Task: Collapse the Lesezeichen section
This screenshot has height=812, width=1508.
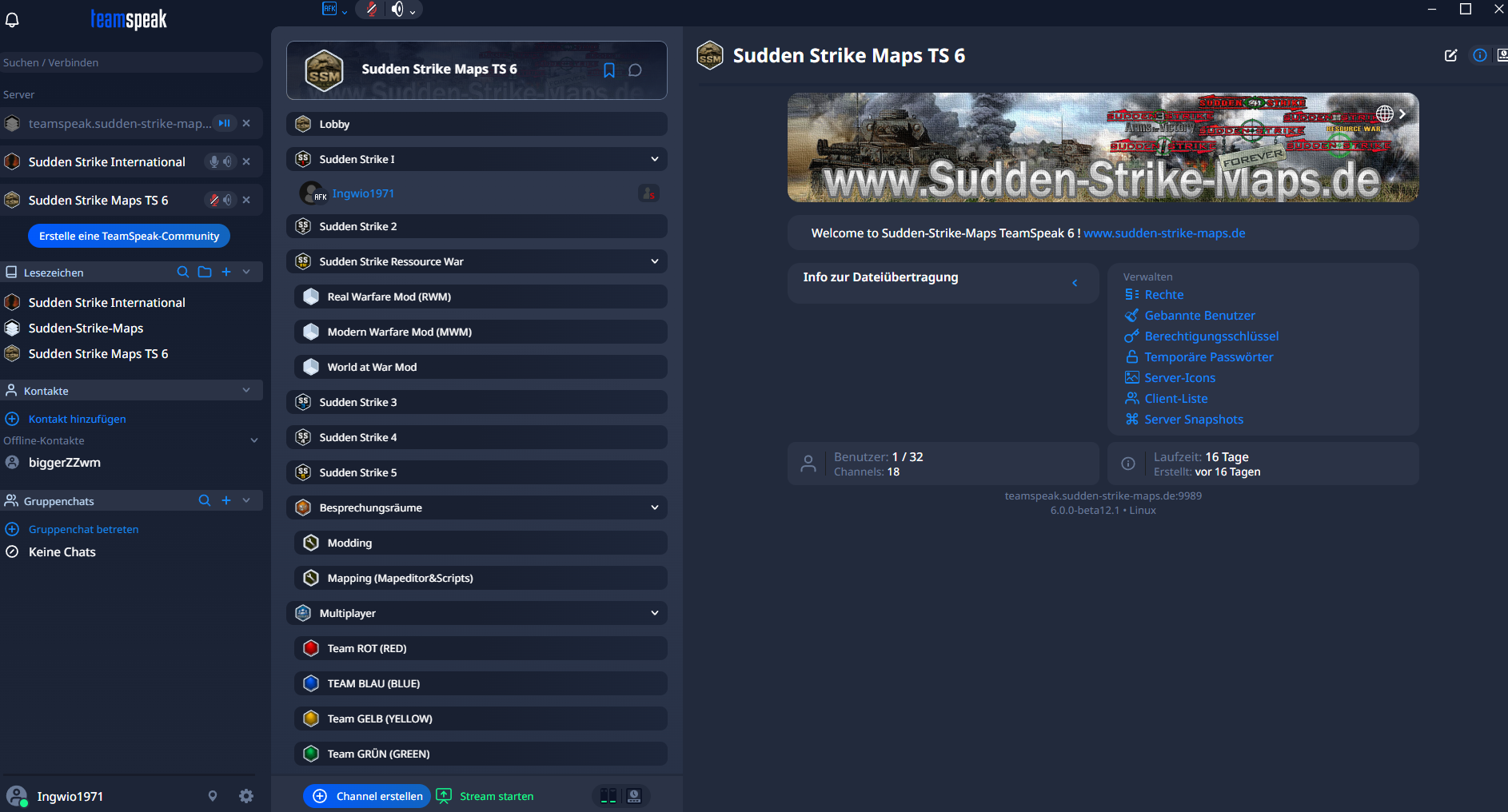Action: (x=246, y=272)
